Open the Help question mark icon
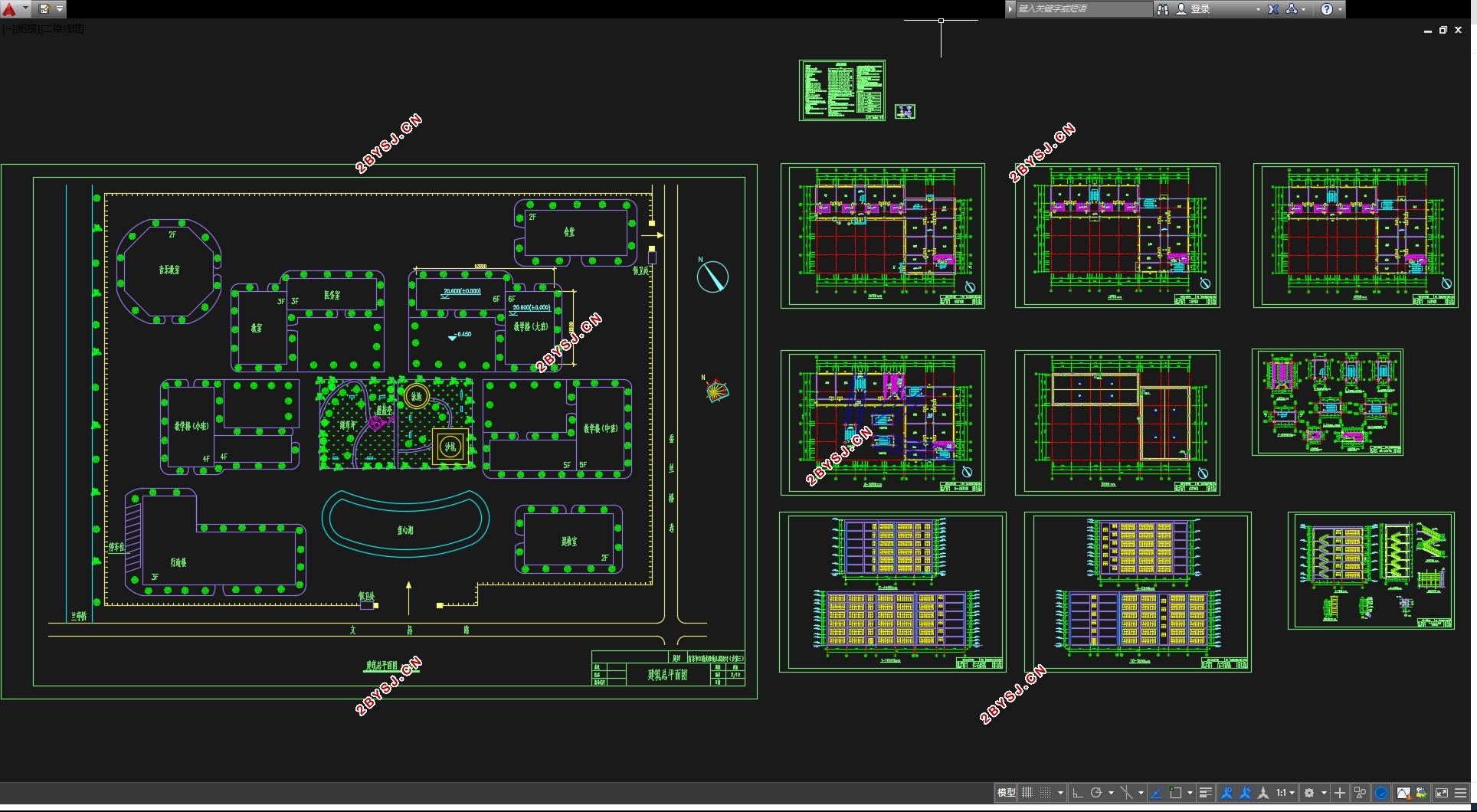Image resolution: width=1477 pixels, height=812 pixels. coord(1327,9)
